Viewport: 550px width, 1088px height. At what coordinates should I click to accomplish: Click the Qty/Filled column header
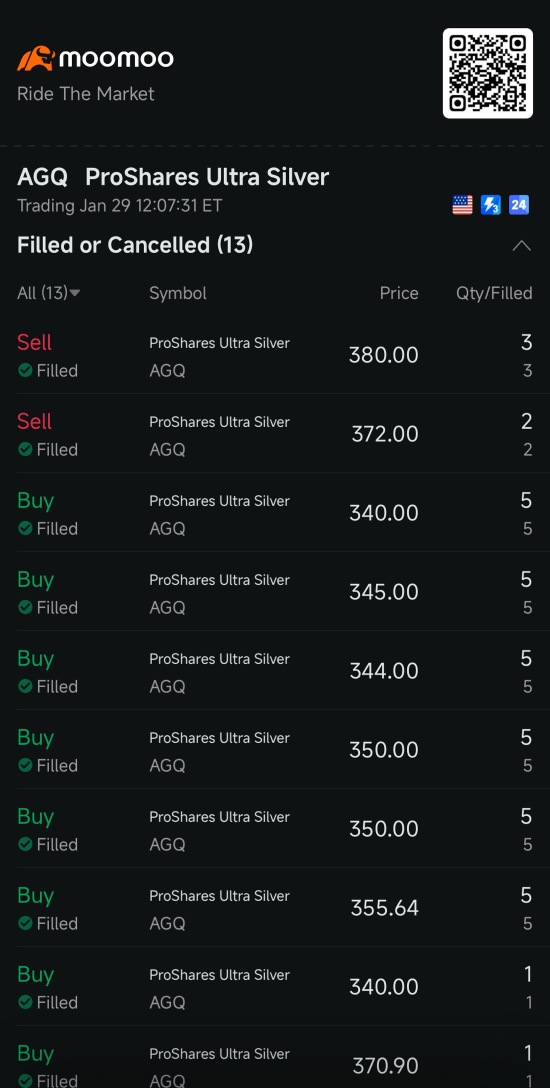[494, 293]
